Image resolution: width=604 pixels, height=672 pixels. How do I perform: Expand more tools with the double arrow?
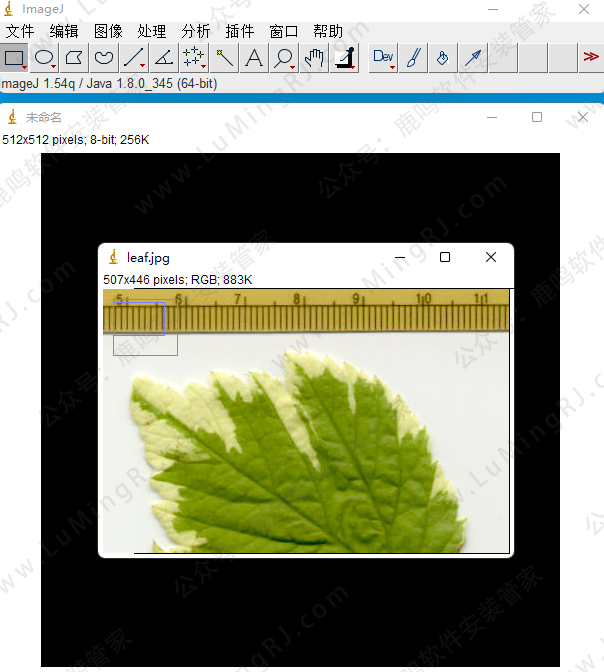pyautogui.click(x=590, y=58)
